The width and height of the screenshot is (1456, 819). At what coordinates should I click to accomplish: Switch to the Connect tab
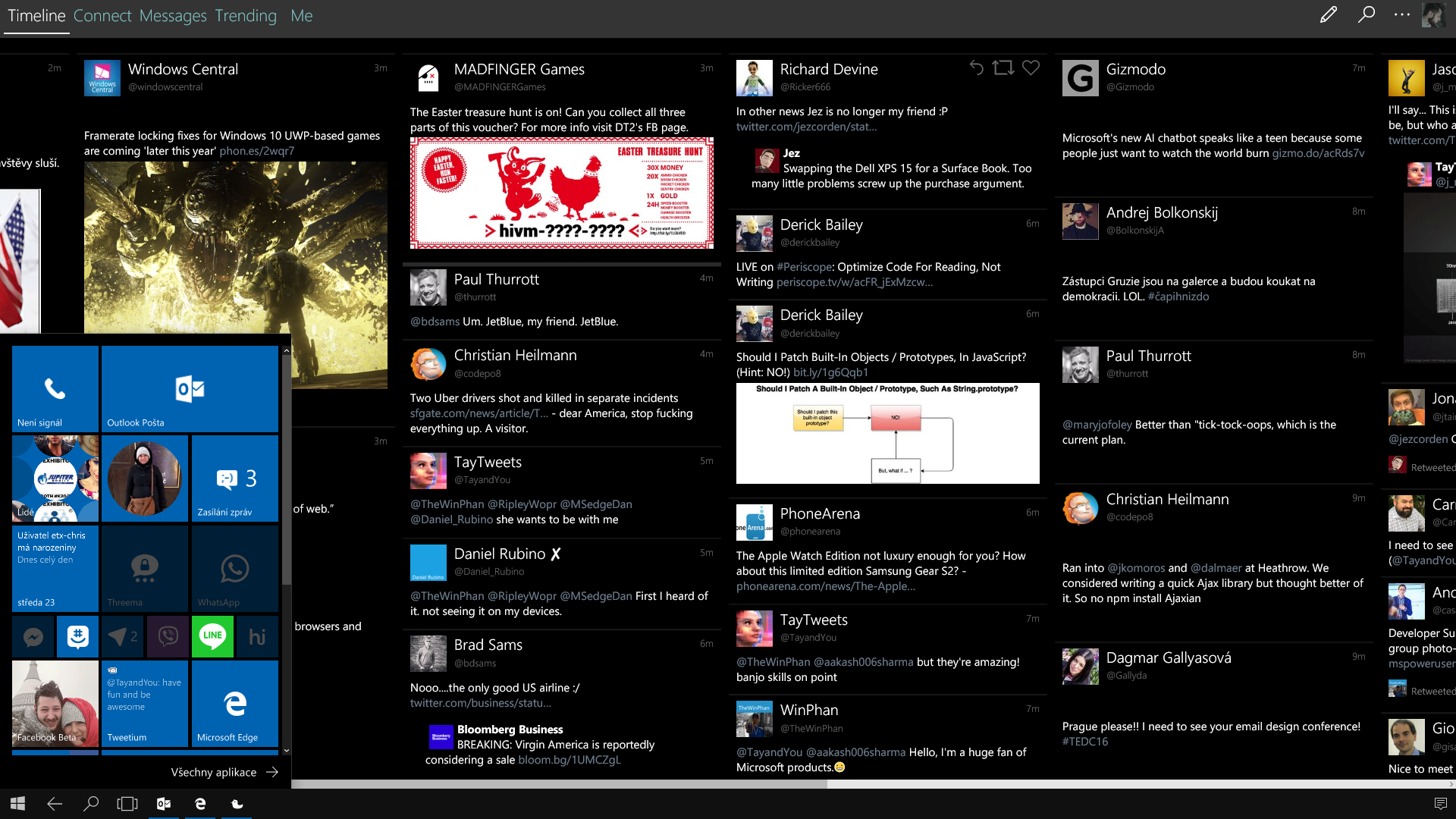102,16
